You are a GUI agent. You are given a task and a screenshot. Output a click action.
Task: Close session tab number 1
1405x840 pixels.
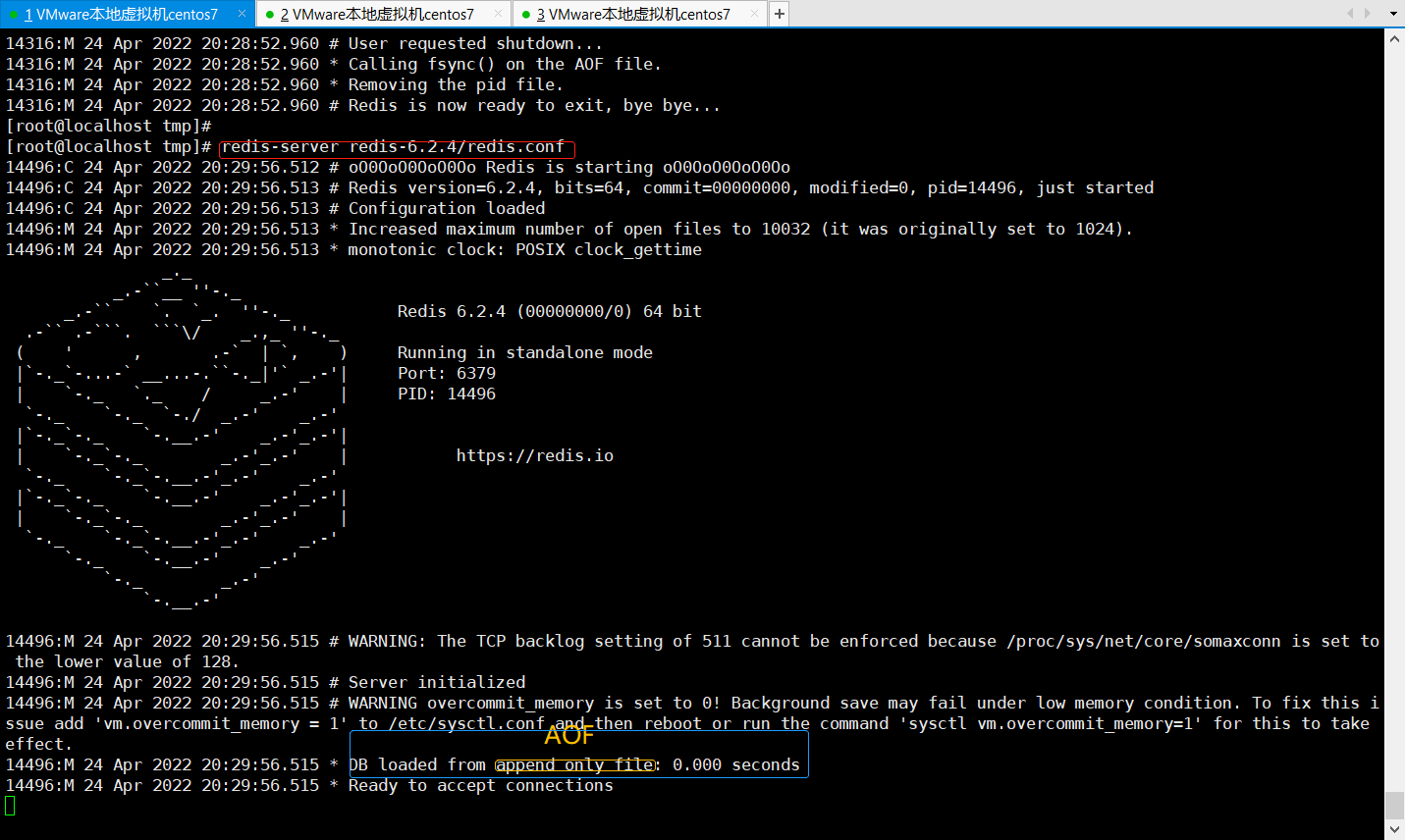click(x=242, y=14)
